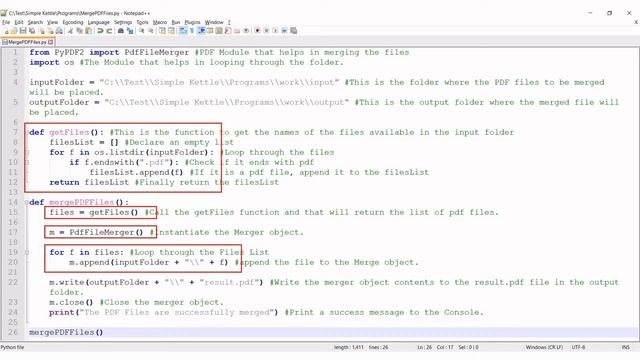
Task: Start macro recording red button
Action: click(257, 31)
